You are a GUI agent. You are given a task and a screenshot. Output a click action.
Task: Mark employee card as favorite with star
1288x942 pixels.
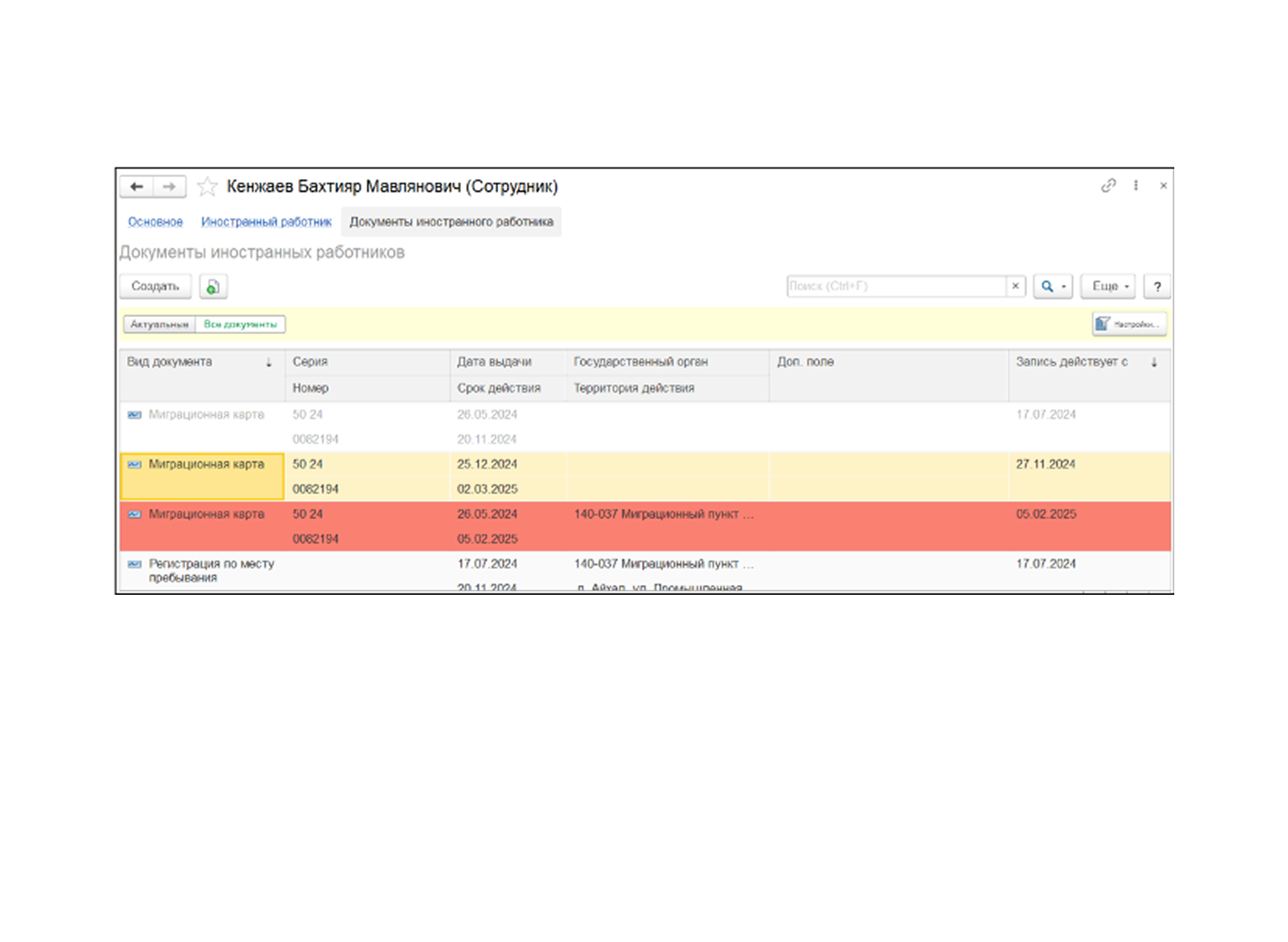click(x=207, y=187)
